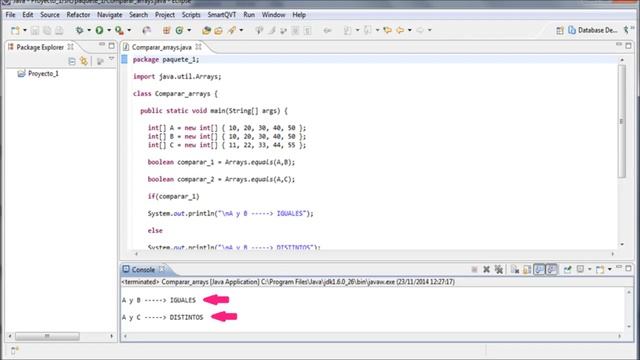Collapse all in Package Explorer
The image size is (640, 360).
coord(72,61)
